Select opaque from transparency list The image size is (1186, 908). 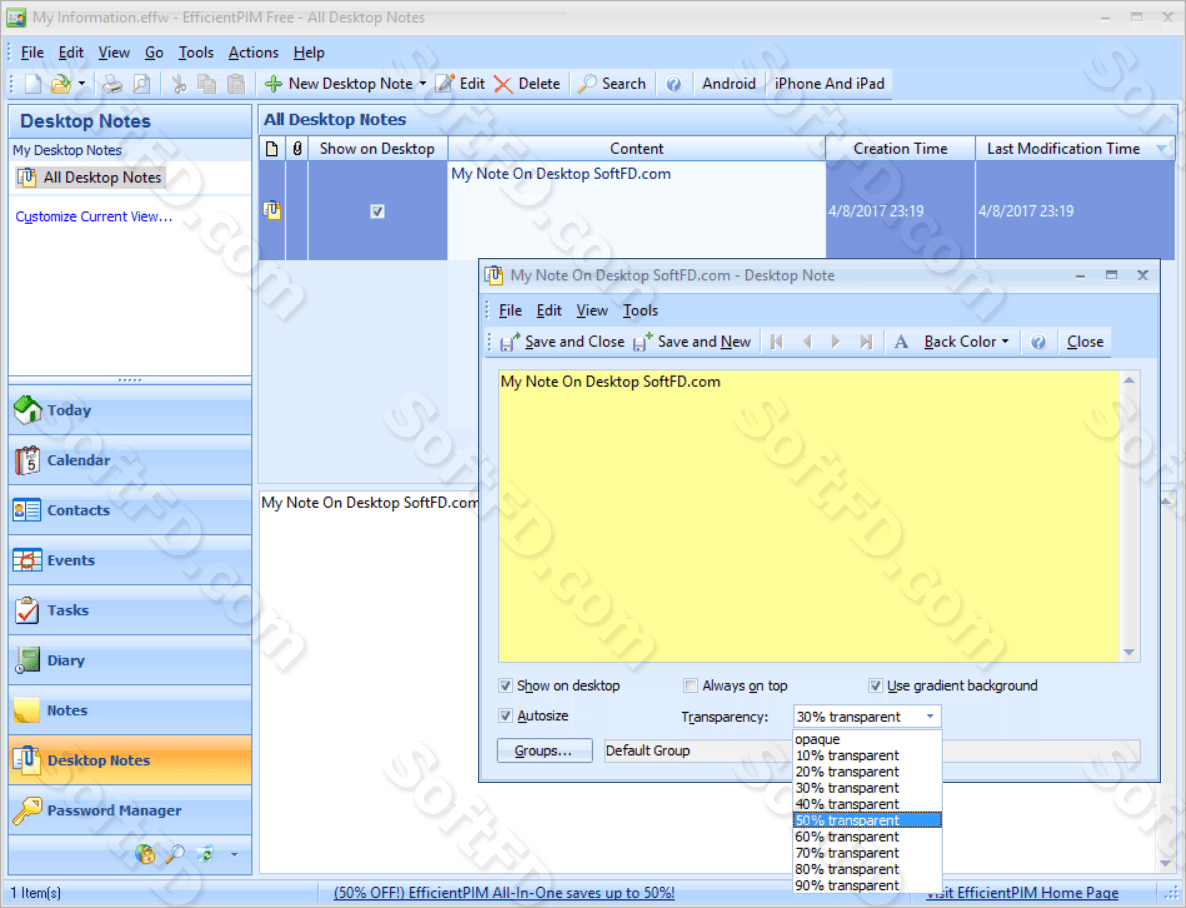tap(868, 739)
